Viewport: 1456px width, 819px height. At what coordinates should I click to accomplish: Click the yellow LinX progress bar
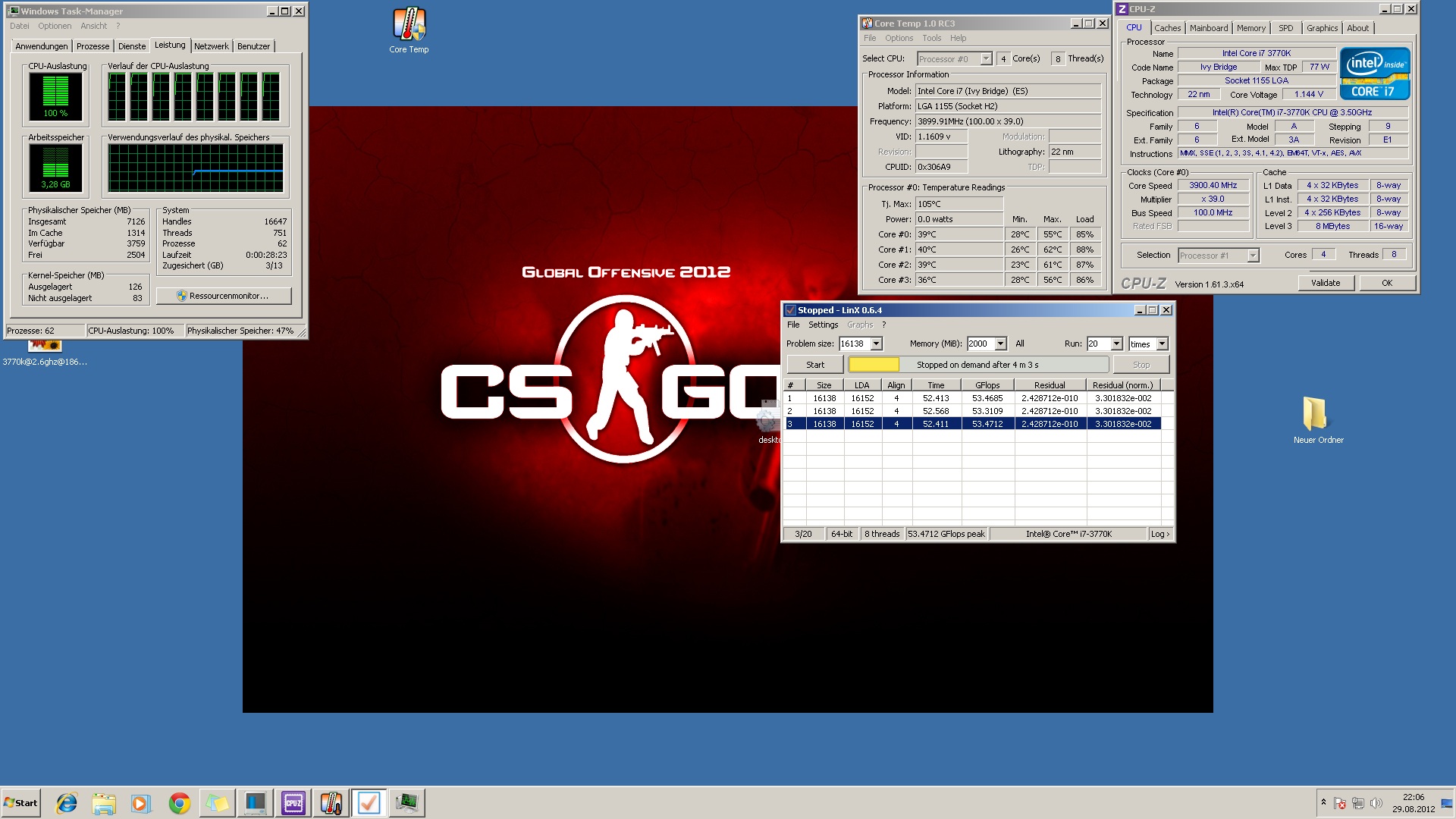point(874,365)
